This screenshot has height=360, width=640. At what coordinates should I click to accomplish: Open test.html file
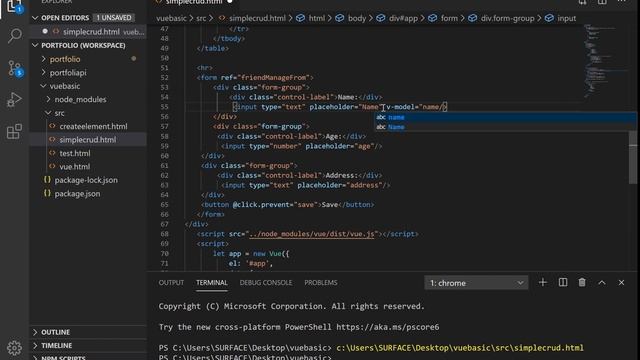75,153
